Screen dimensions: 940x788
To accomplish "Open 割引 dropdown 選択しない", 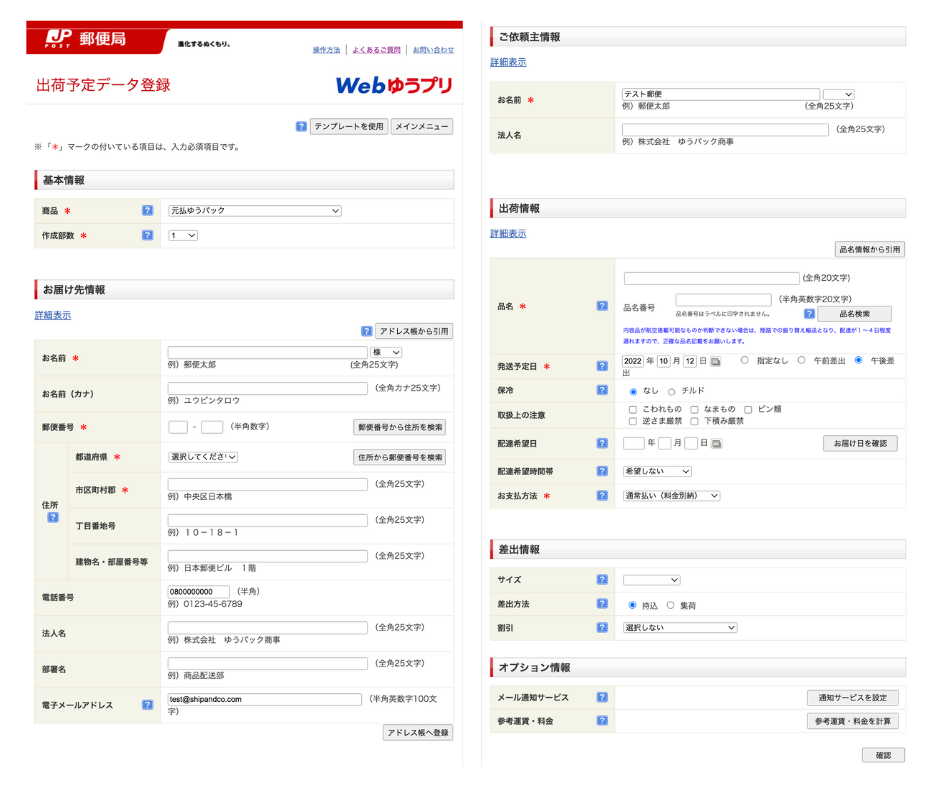I will point(680,627).
